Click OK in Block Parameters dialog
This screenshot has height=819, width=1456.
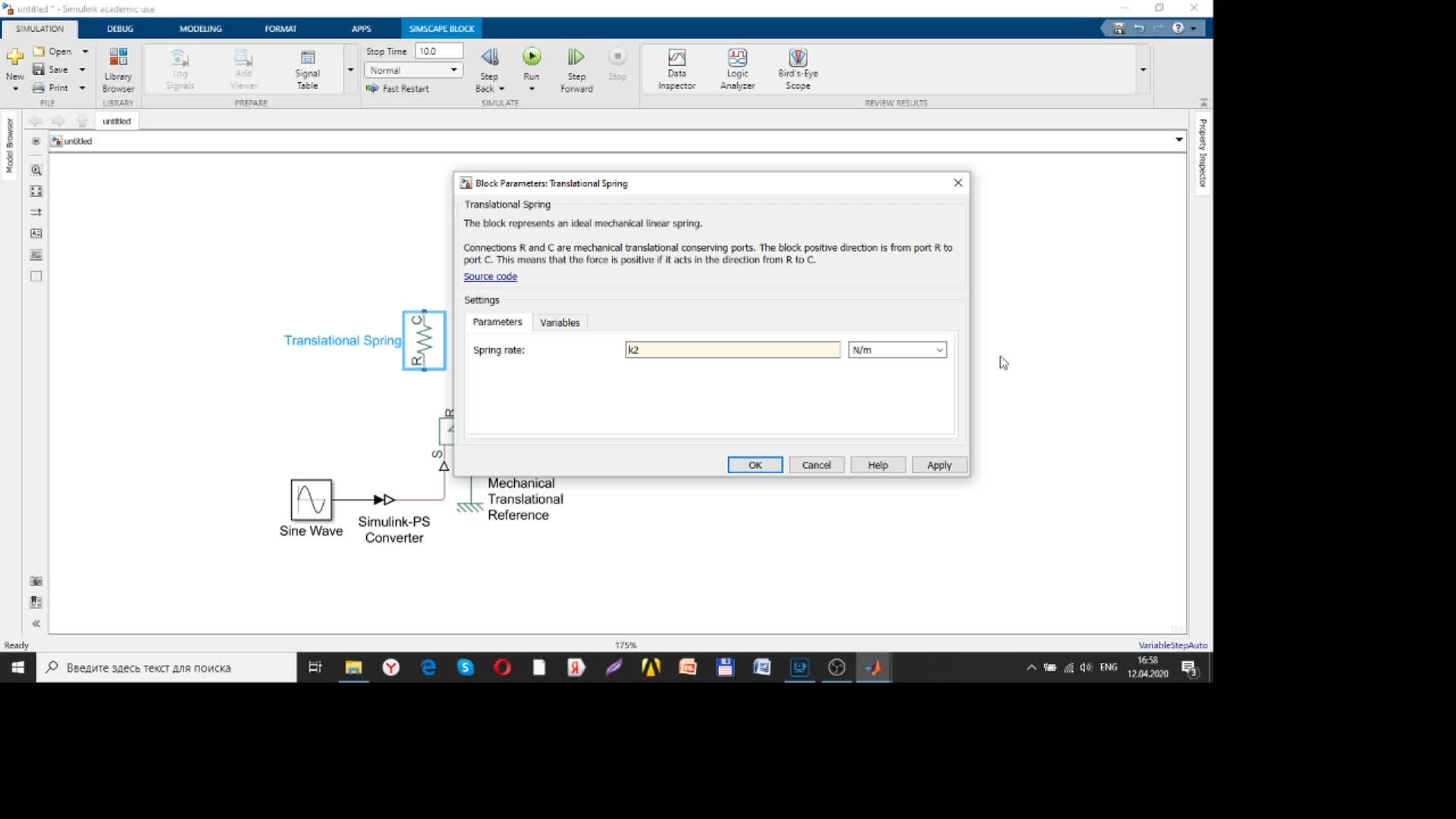point(755,466)
